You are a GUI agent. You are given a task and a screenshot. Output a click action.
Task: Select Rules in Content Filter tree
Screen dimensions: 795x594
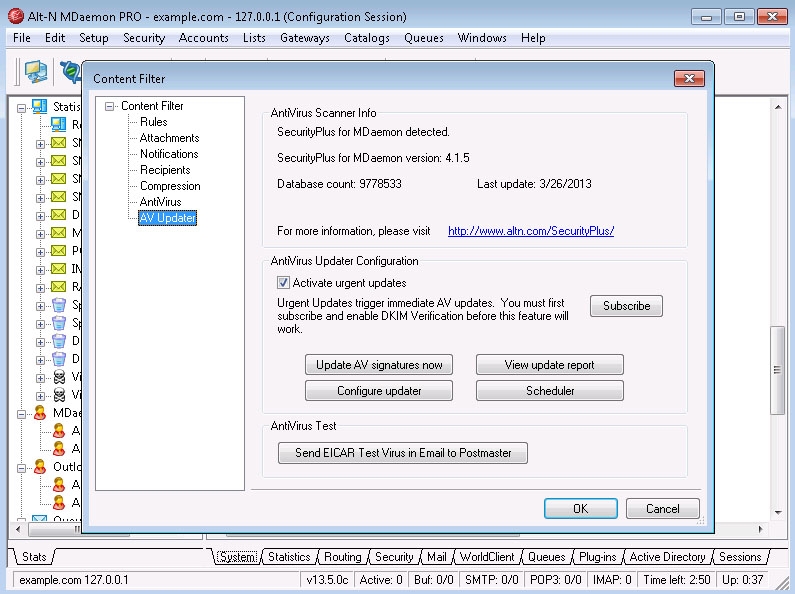point(154,122)
